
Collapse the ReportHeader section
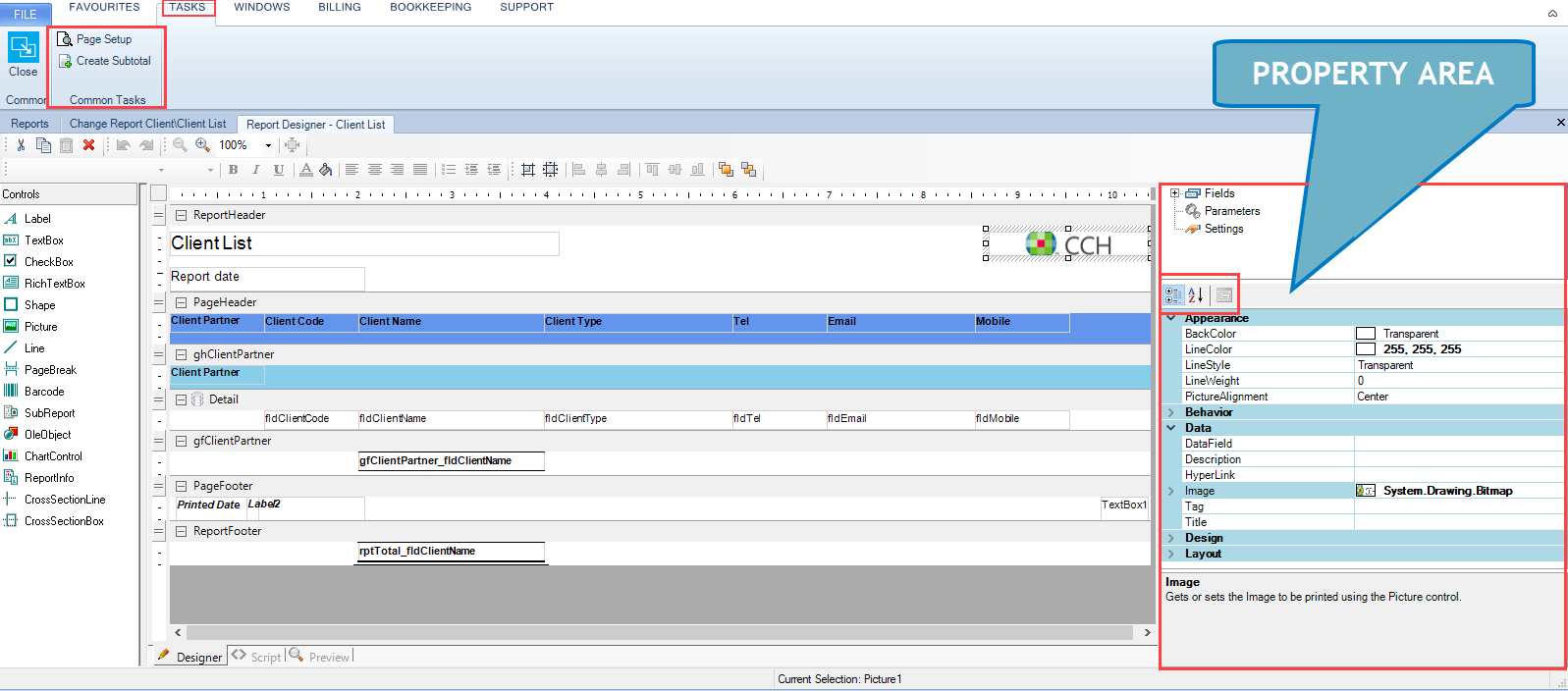[x=181, y=215]
